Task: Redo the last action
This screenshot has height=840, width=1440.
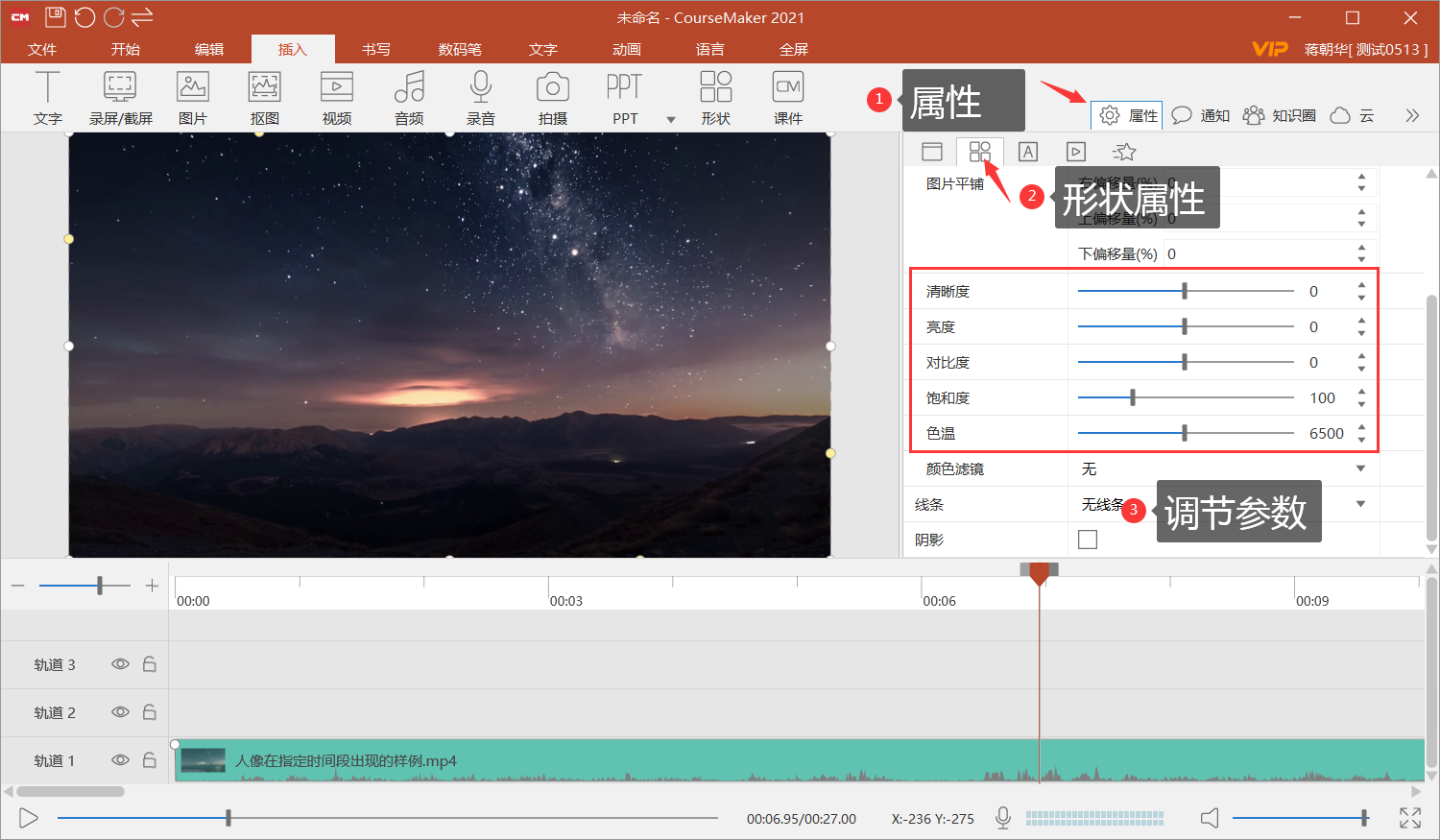Action: click(x=113, y=17)
